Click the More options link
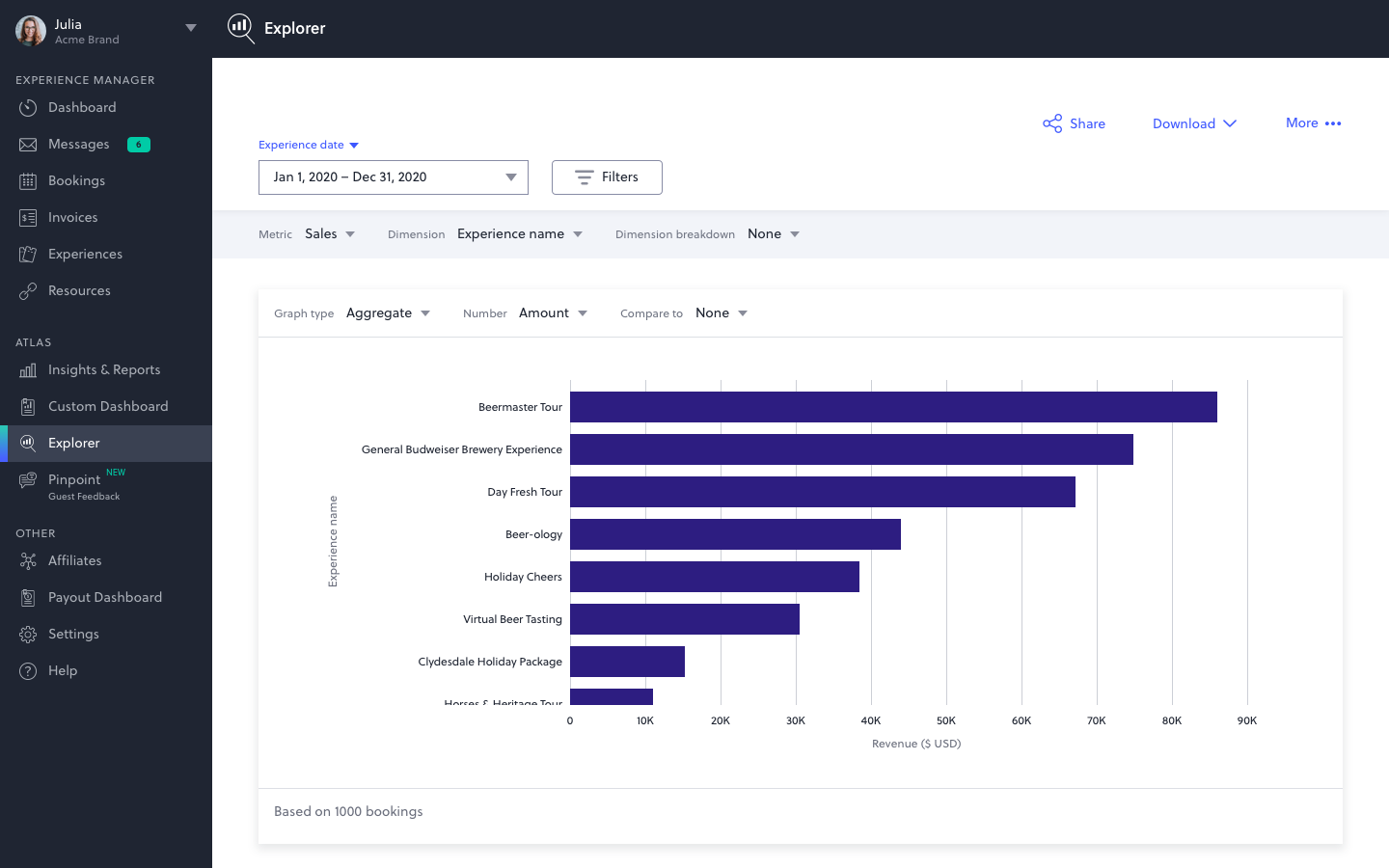The image size is (1389, 868). [x=1314, y=123]
